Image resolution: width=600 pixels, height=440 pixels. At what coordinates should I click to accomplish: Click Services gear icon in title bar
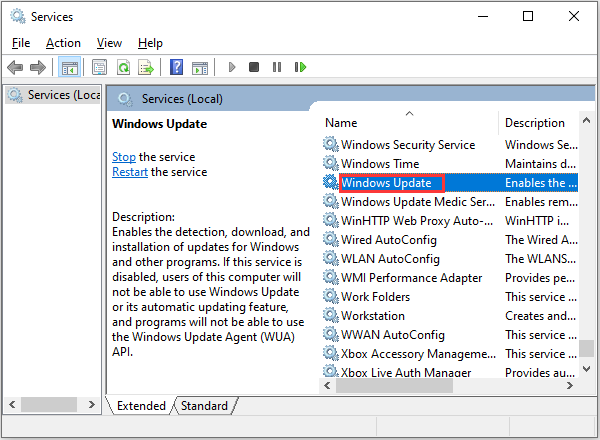[x=18, y=16]
